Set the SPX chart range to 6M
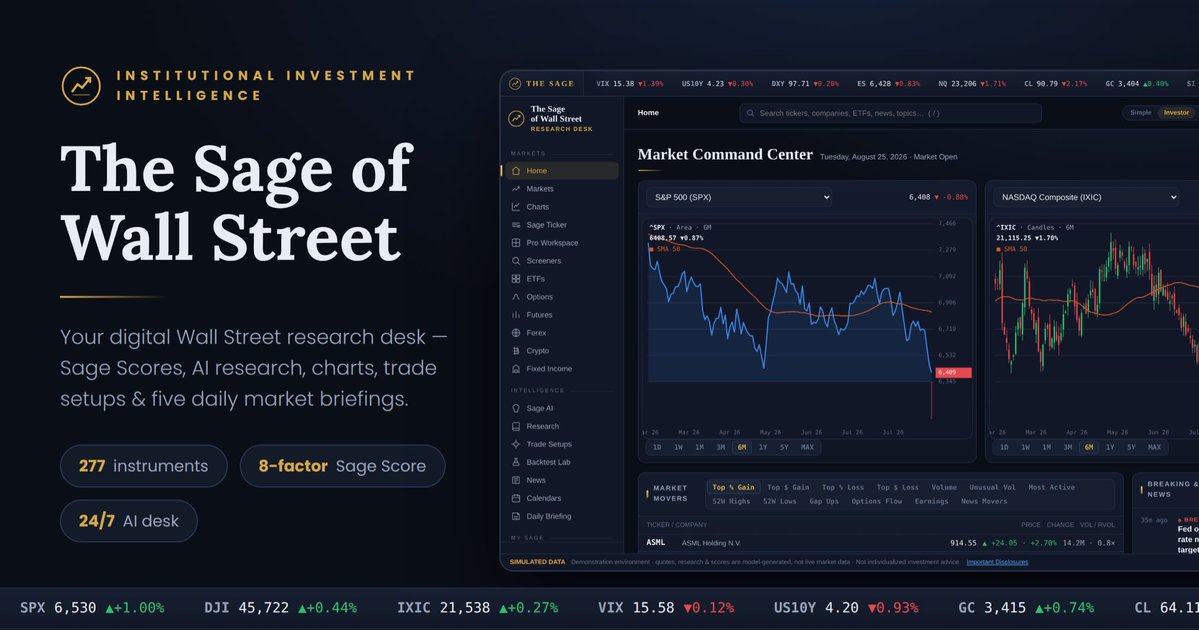Screen dimensions: 1199x630 (742, 447)
